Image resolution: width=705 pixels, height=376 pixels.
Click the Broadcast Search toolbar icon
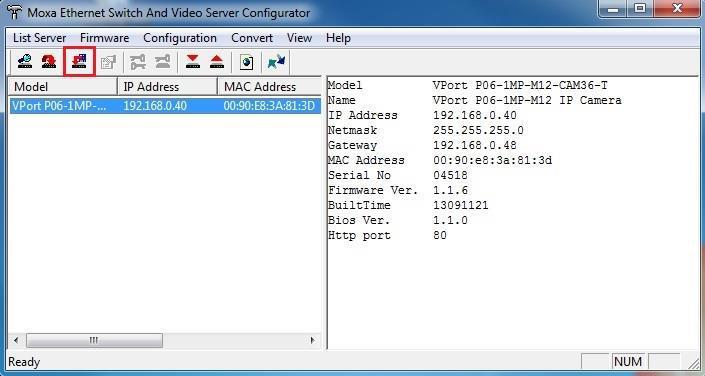(x=25, y=62)
